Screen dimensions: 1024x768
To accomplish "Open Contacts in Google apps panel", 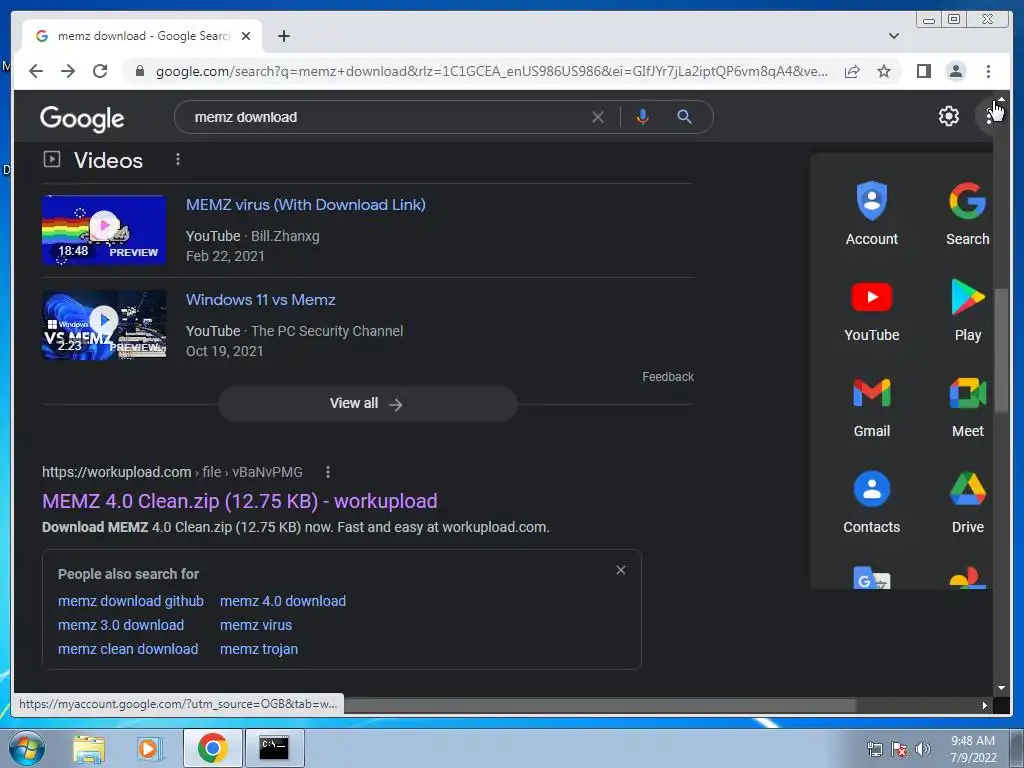I will coord(872,502).
